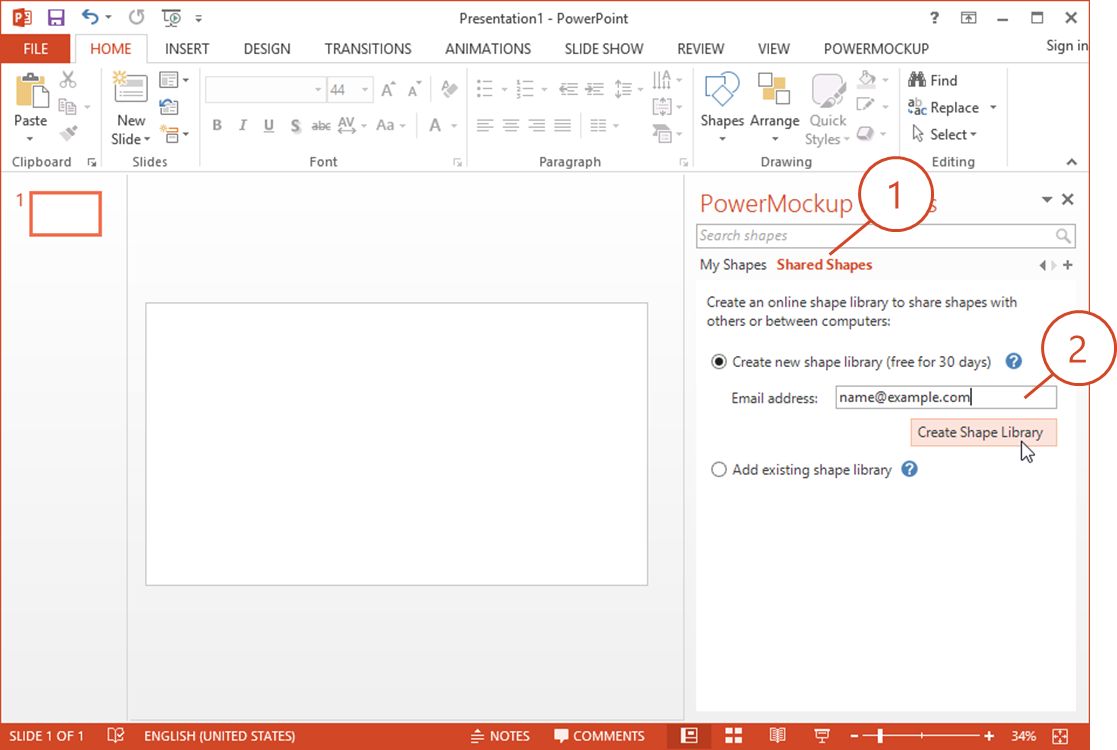
Task: Switch to My Shapes tab in pane
Action: (x=733, y=265)
